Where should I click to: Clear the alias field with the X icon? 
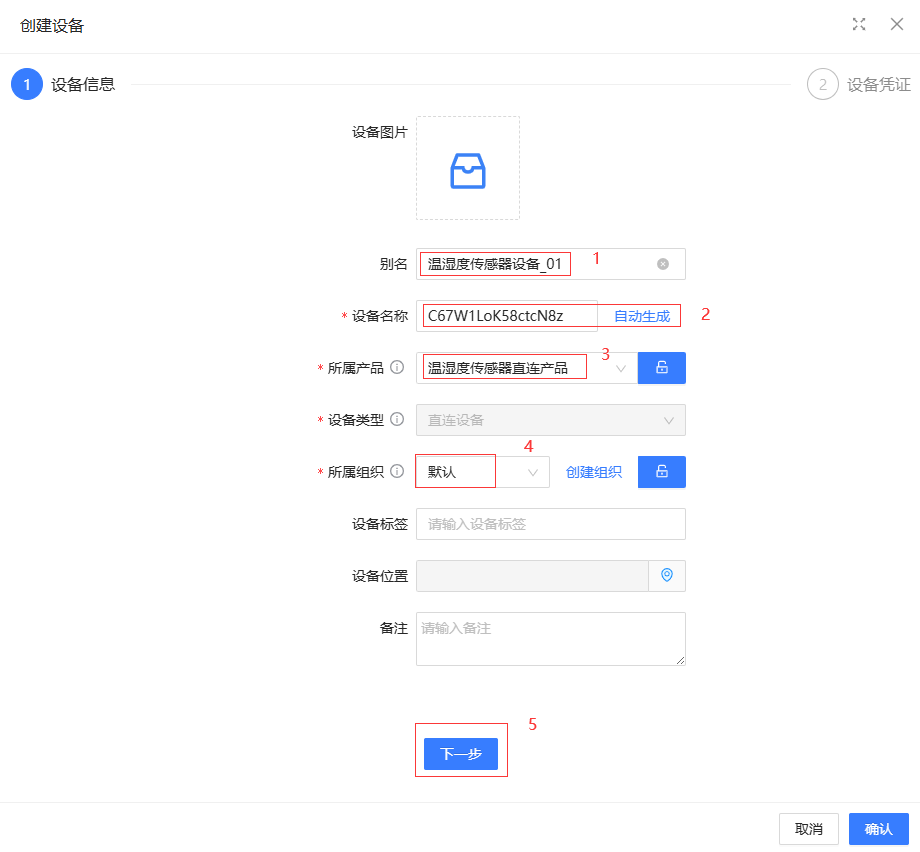[662, 264]
